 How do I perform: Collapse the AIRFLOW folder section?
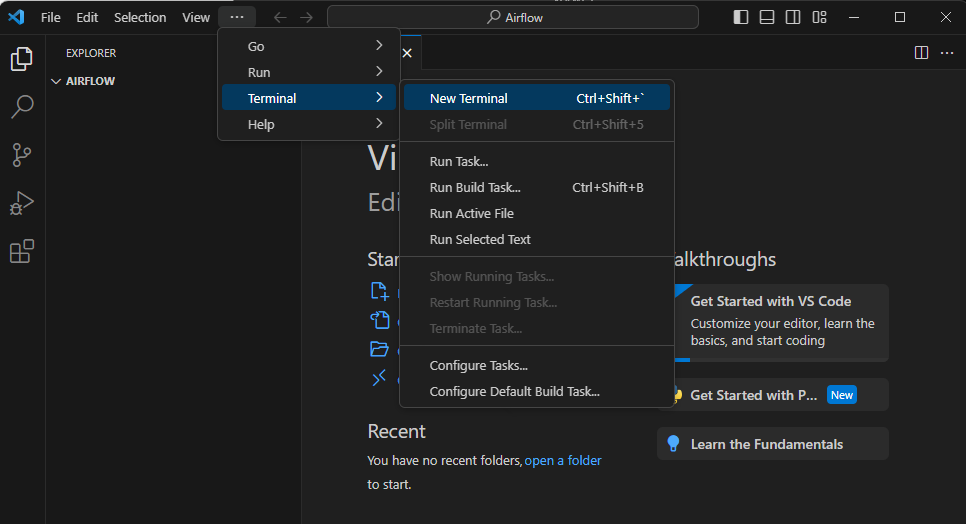56,81
